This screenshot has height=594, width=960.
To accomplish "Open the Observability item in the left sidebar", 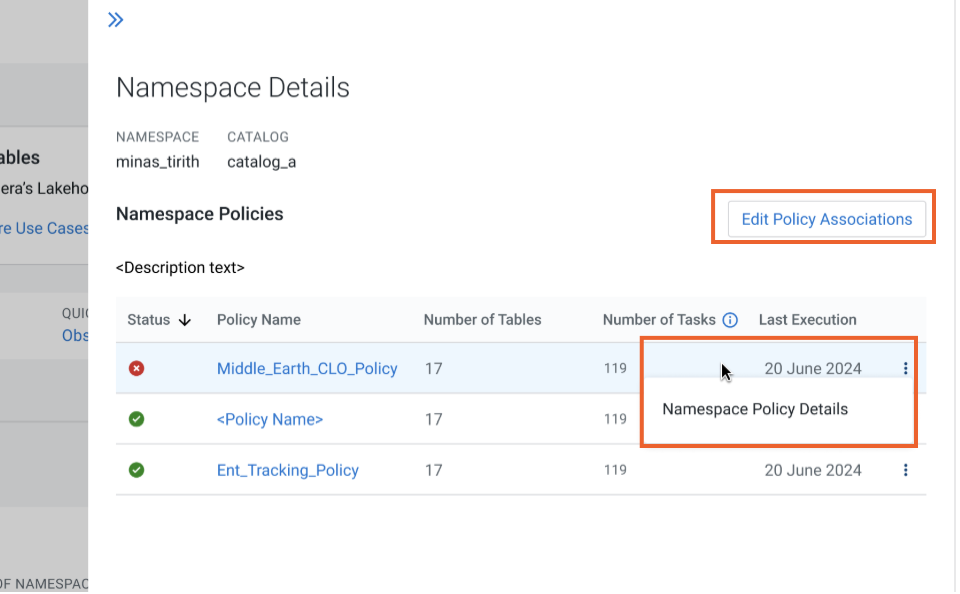I will [x=75, y=335].
